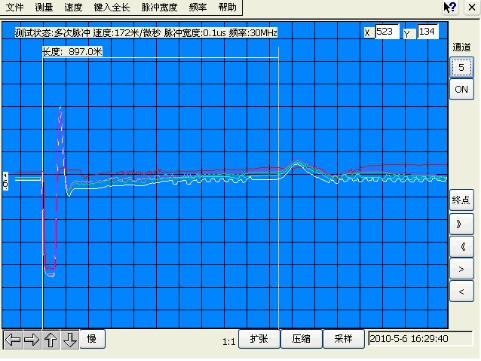Click the 采样 sampling button
481x361 pixels.
[343, 339]
